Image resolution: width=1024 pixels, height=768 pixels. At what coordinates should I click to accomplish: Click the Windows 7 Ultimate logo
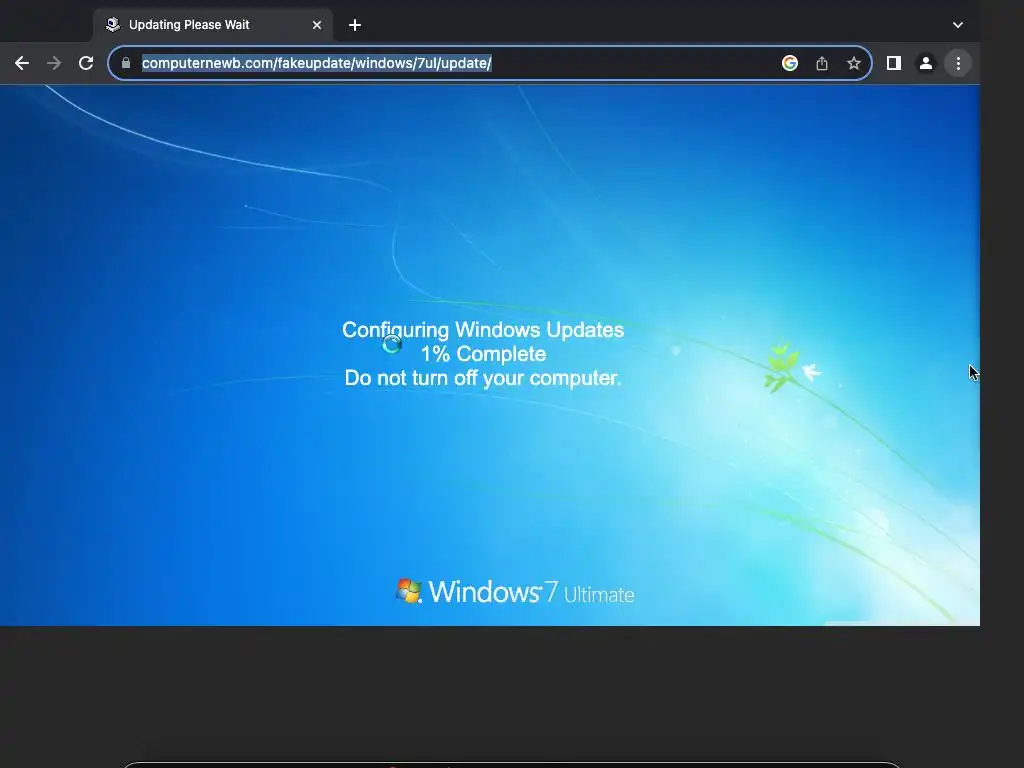pos(515,592)
